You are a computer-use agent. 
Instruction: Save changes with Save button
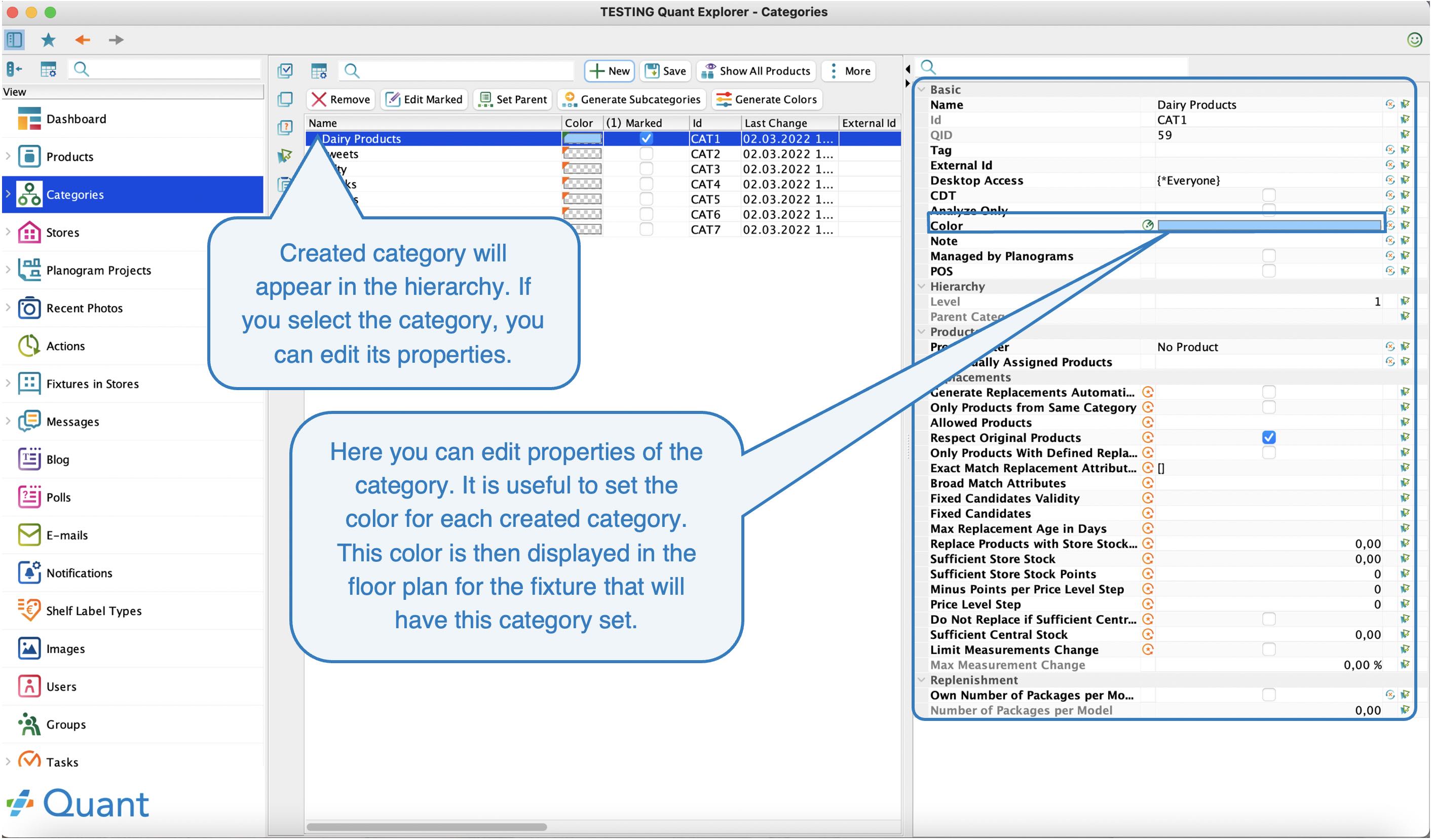click(x=665, y=71)
